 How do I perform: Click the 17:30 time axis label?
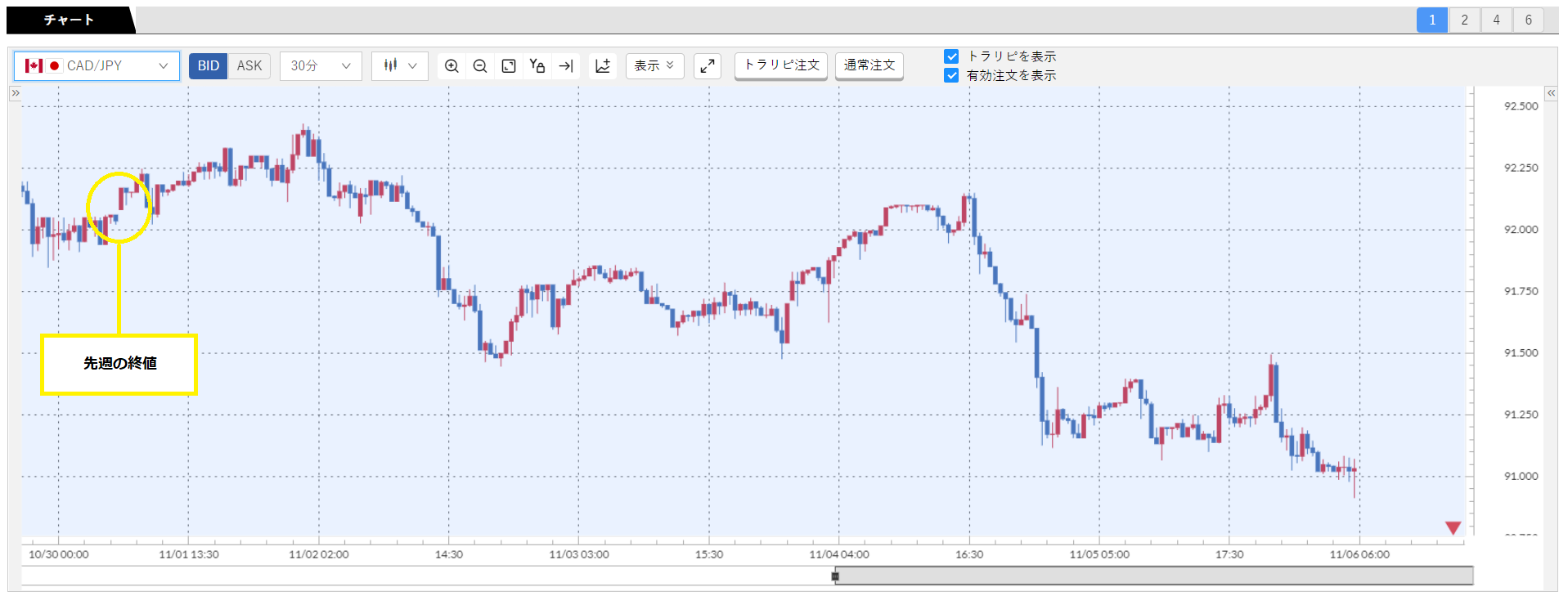(1229, 554)
